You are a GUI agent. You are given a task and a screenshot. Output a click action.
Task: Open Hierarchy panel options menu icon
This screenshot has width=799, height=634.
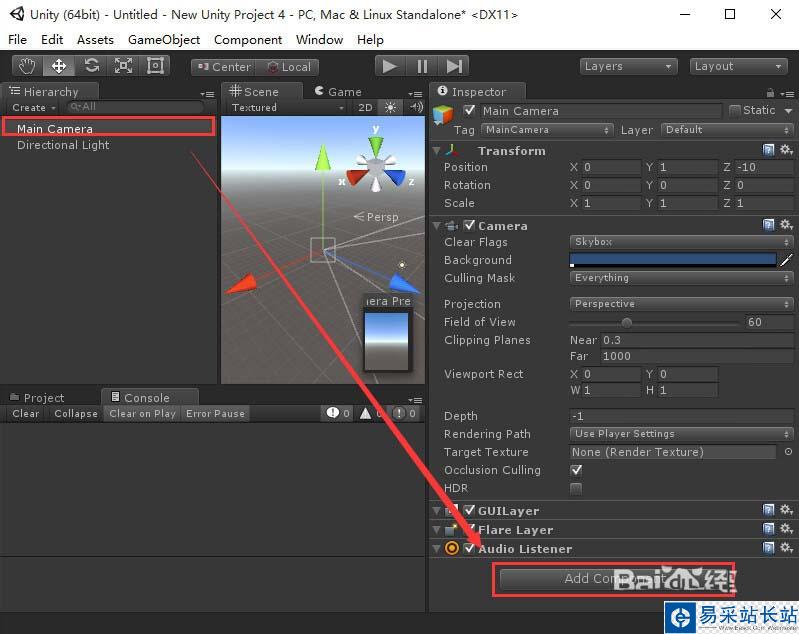tap(207, 94)
